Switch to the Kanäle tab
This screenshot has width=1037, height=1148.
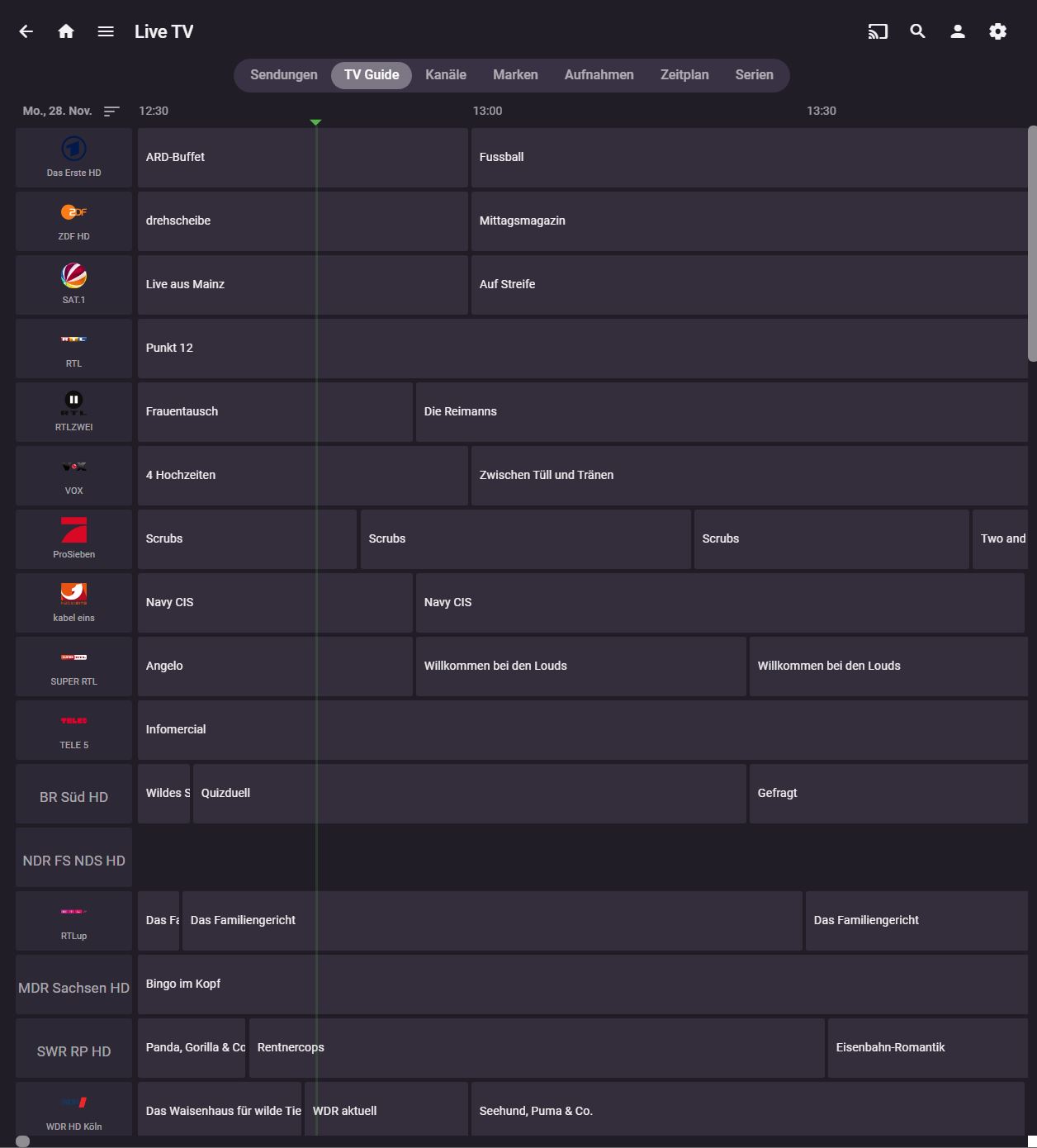coord(446,75)
